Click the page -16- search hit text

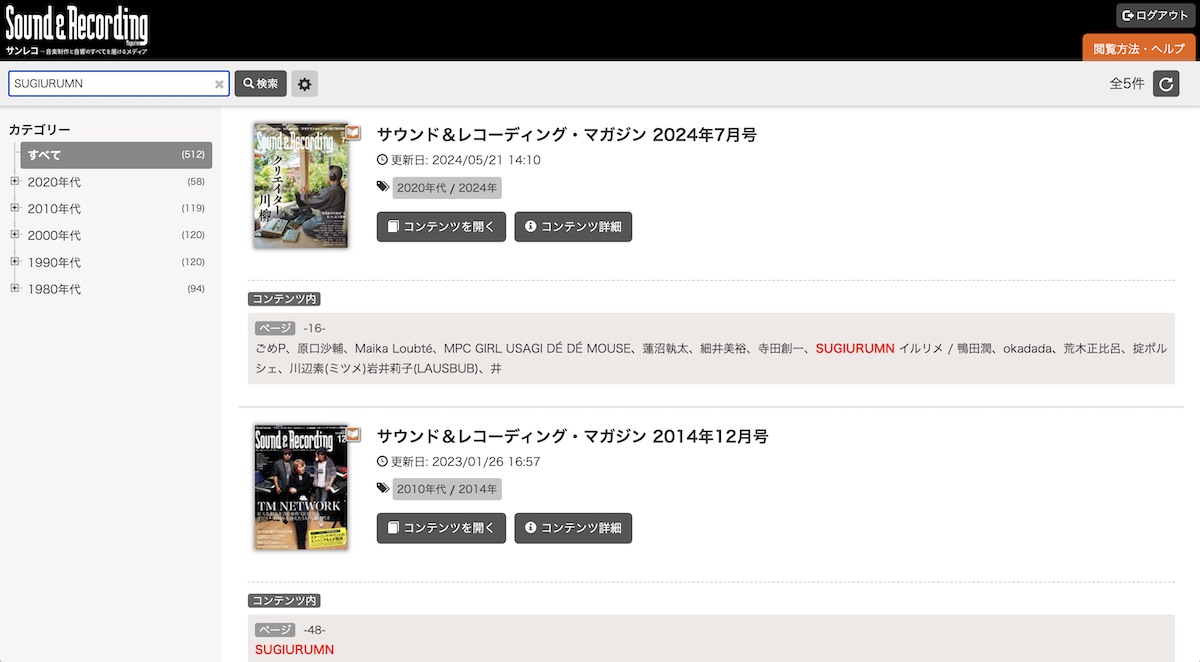point(711,358)
